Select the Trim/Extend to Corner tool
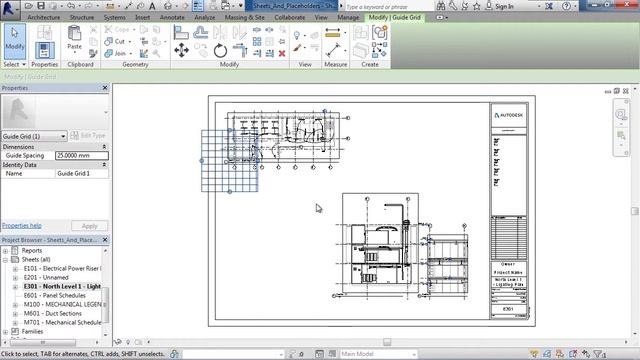 point(240,51)
